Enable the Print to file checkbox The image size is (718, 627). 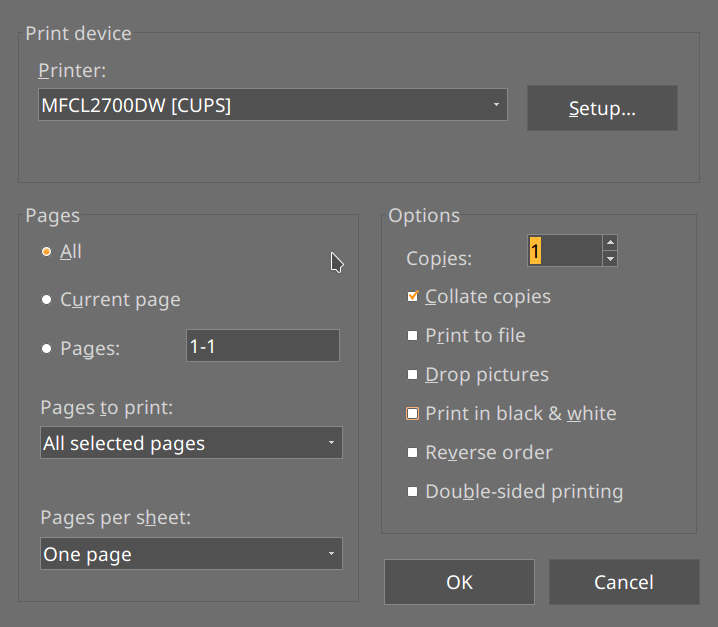tap(412, 336)
